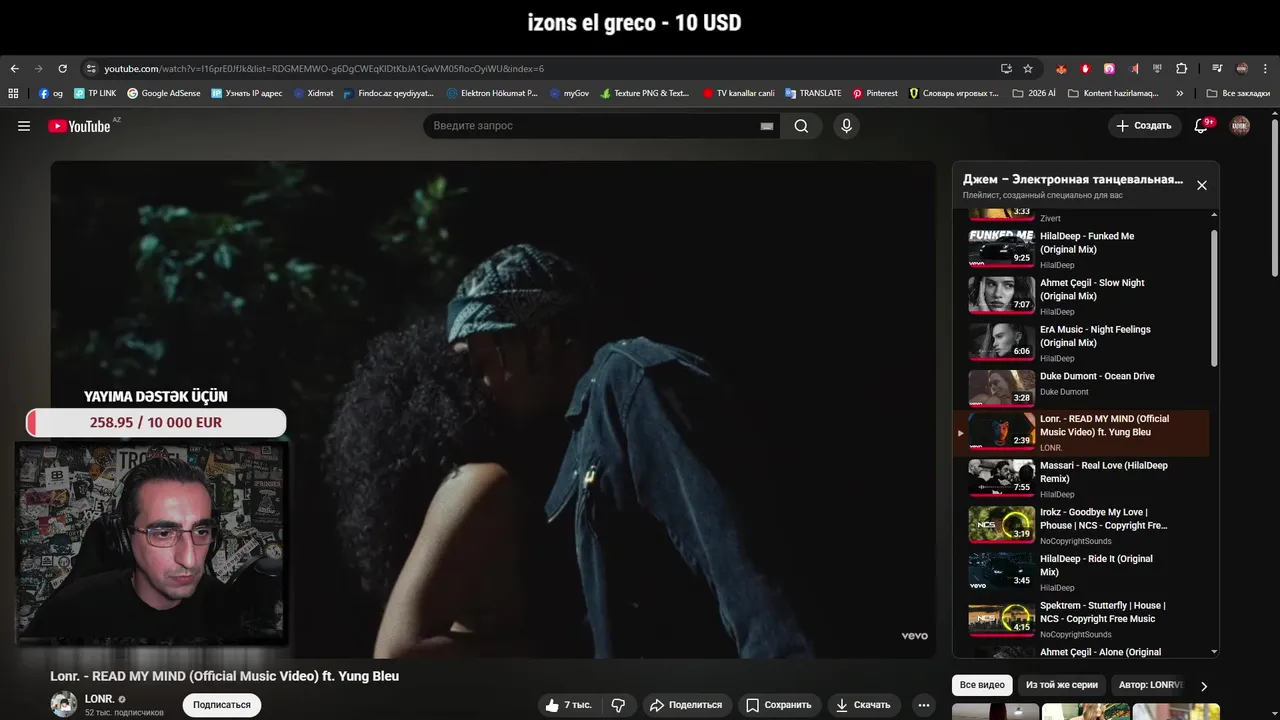This screenshot has width=1280, height=720.
Task: View site information icon in address bar
Action: pos(91,69)
